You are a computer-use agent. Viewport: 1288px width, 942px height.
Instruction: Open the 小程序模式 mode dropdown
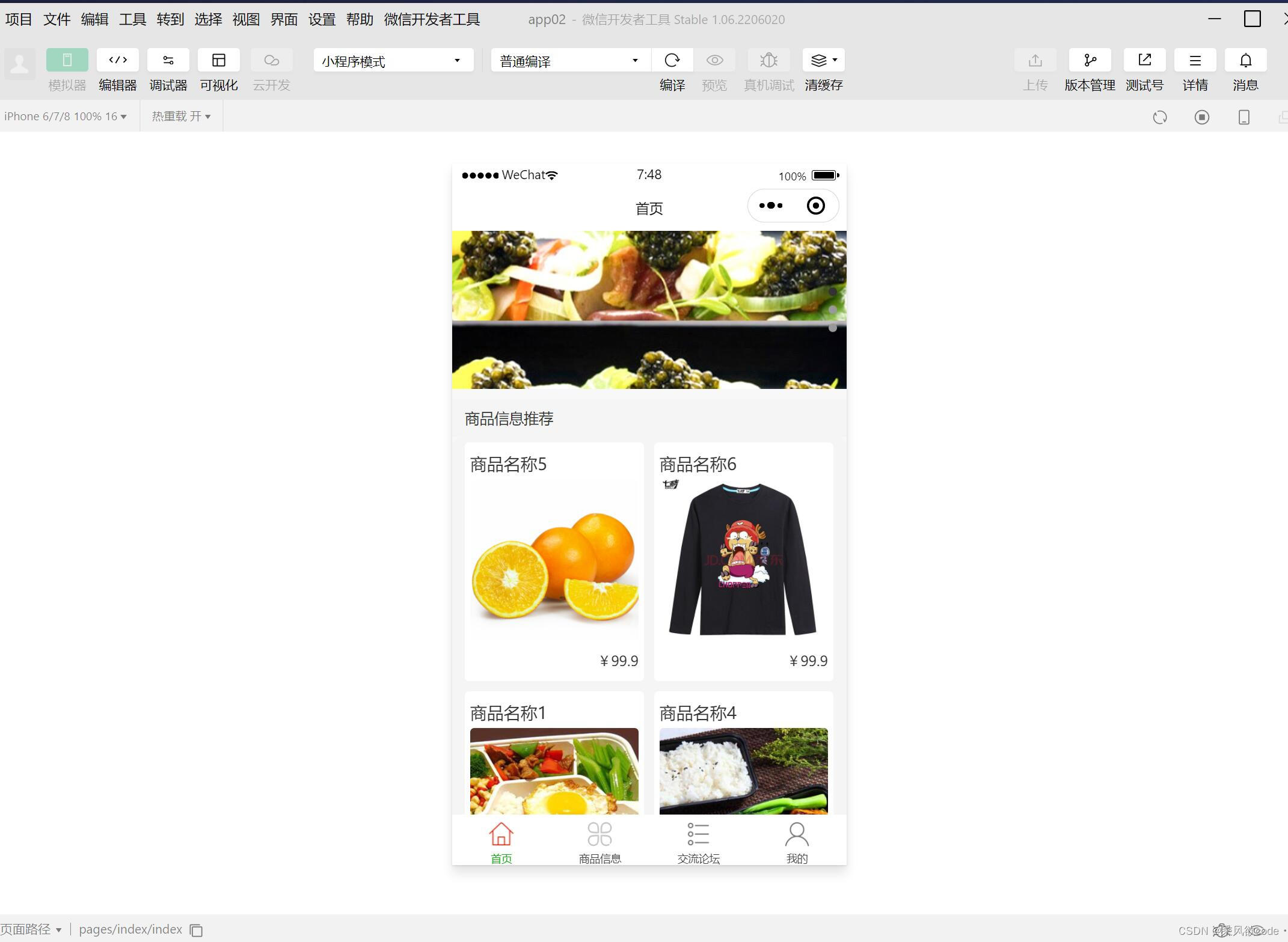tap(392, 60)
